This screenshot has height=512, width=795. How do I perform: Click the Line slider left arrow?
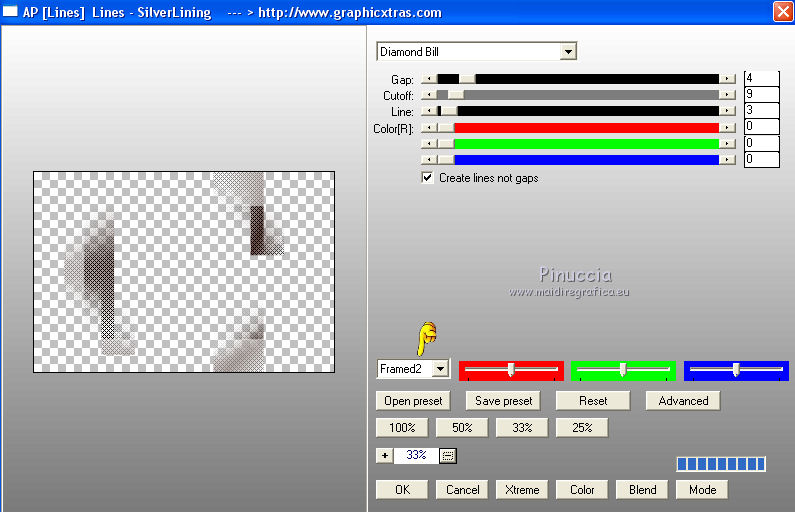[x=429, y=111]
